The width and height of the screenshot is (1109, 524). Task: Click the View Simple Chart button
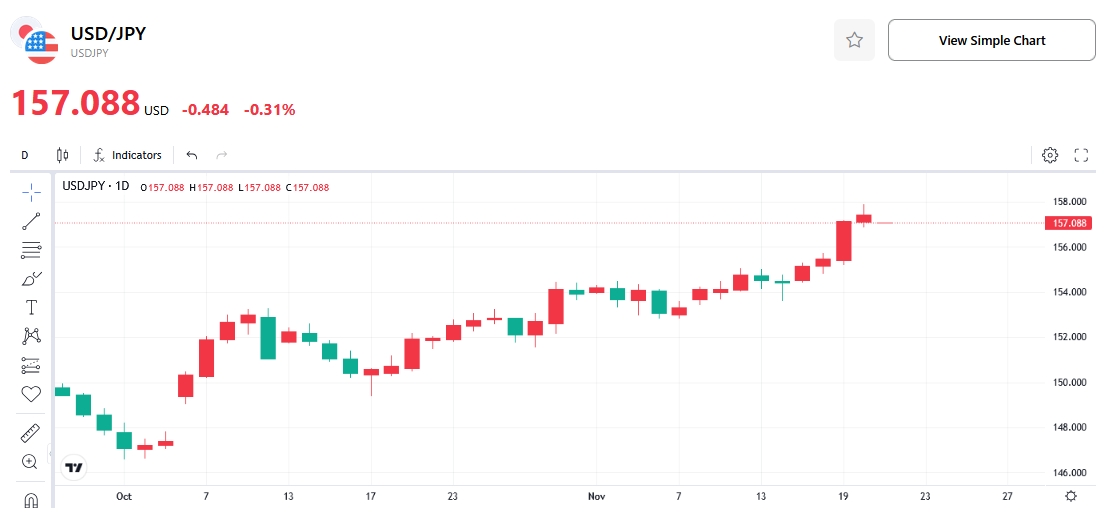(991, 40)
